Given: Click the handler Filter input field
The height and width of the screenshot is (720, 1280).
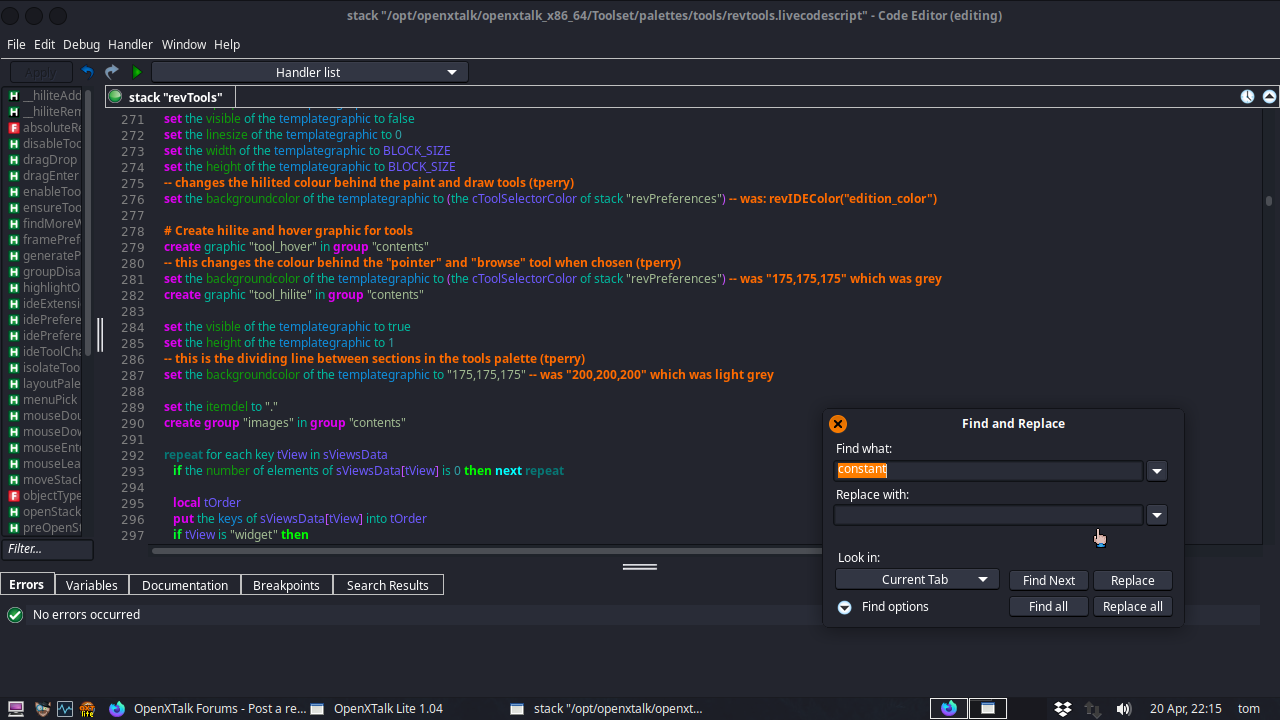Looking at the screenshot, I should [x=47, y=549].
